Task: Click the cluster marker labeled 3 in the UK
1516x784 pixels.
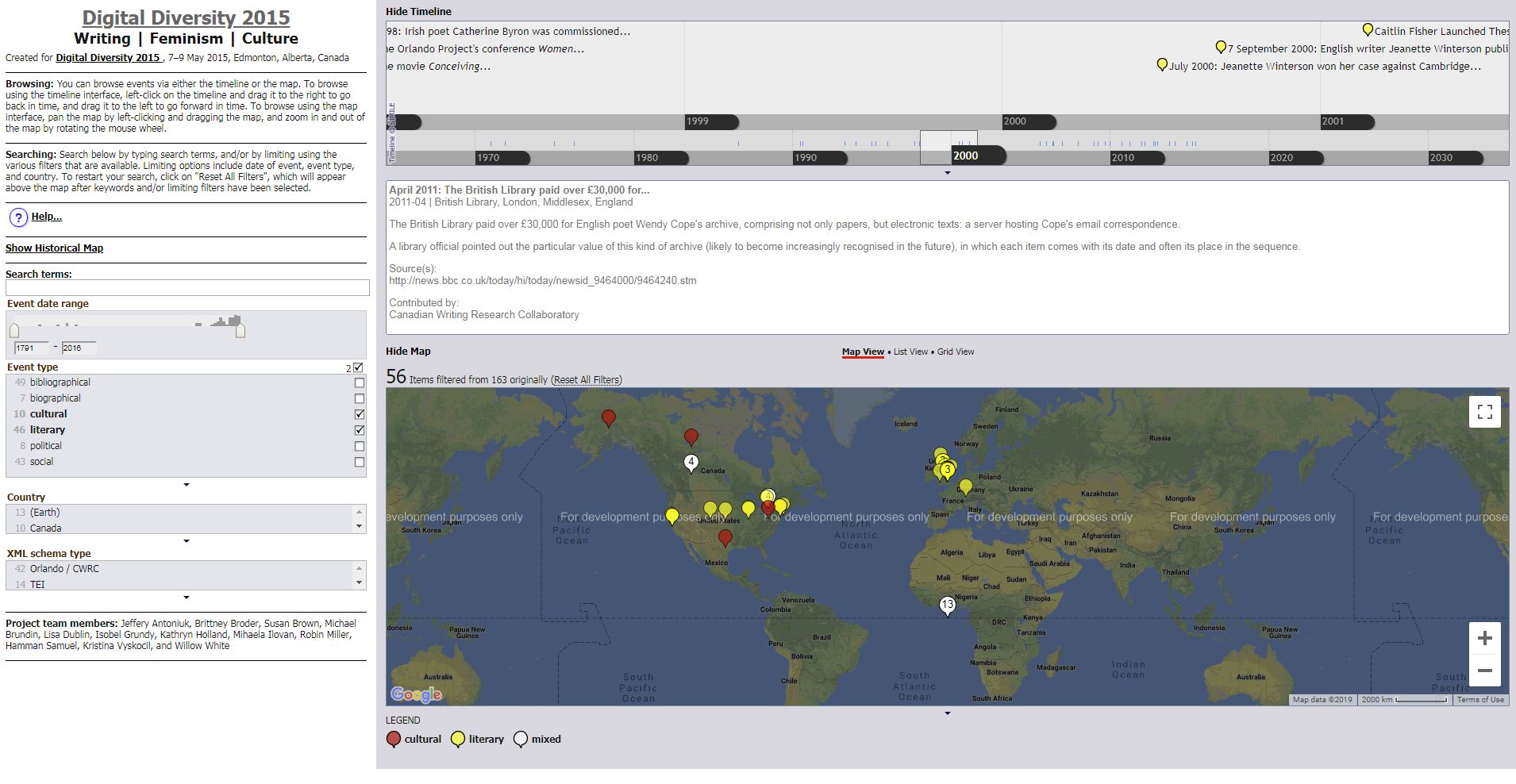Action: (947, 470)
